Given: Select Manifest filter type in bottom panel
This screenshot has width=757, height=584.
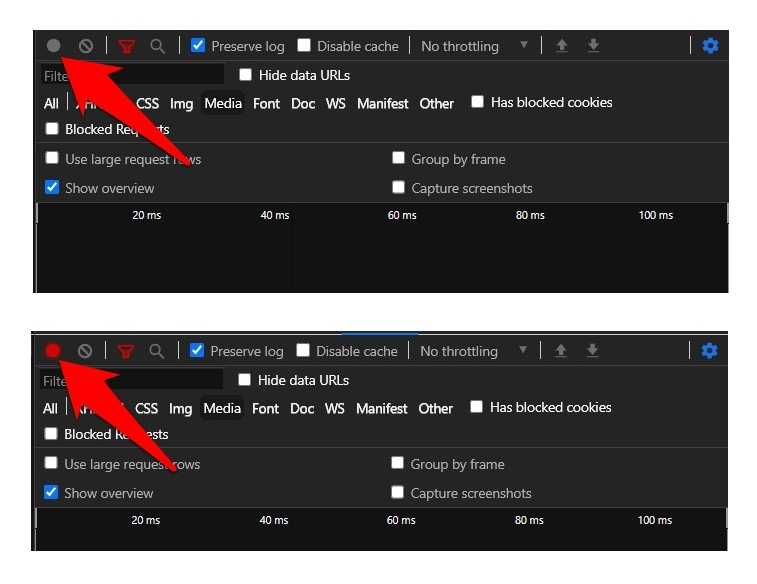Looking at the screenshot, I should tap(382, 409).
